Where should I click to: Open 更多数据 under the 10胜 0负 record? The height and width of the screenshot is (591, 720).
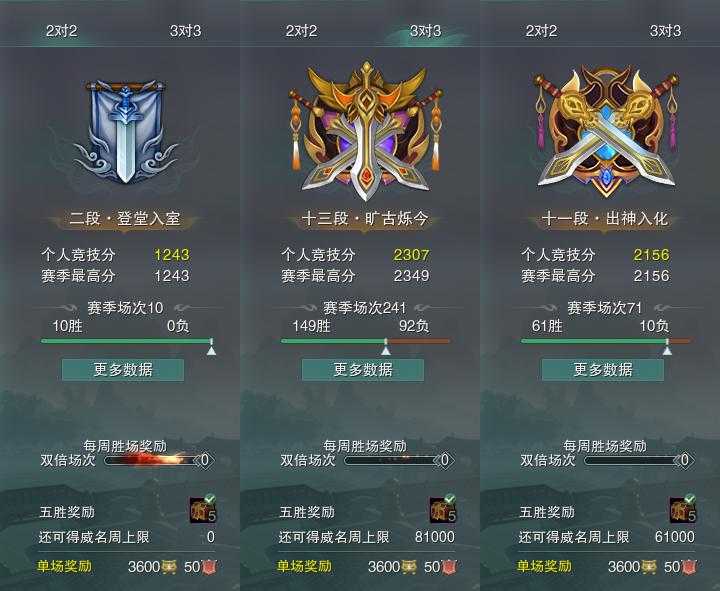click(123, 370)
